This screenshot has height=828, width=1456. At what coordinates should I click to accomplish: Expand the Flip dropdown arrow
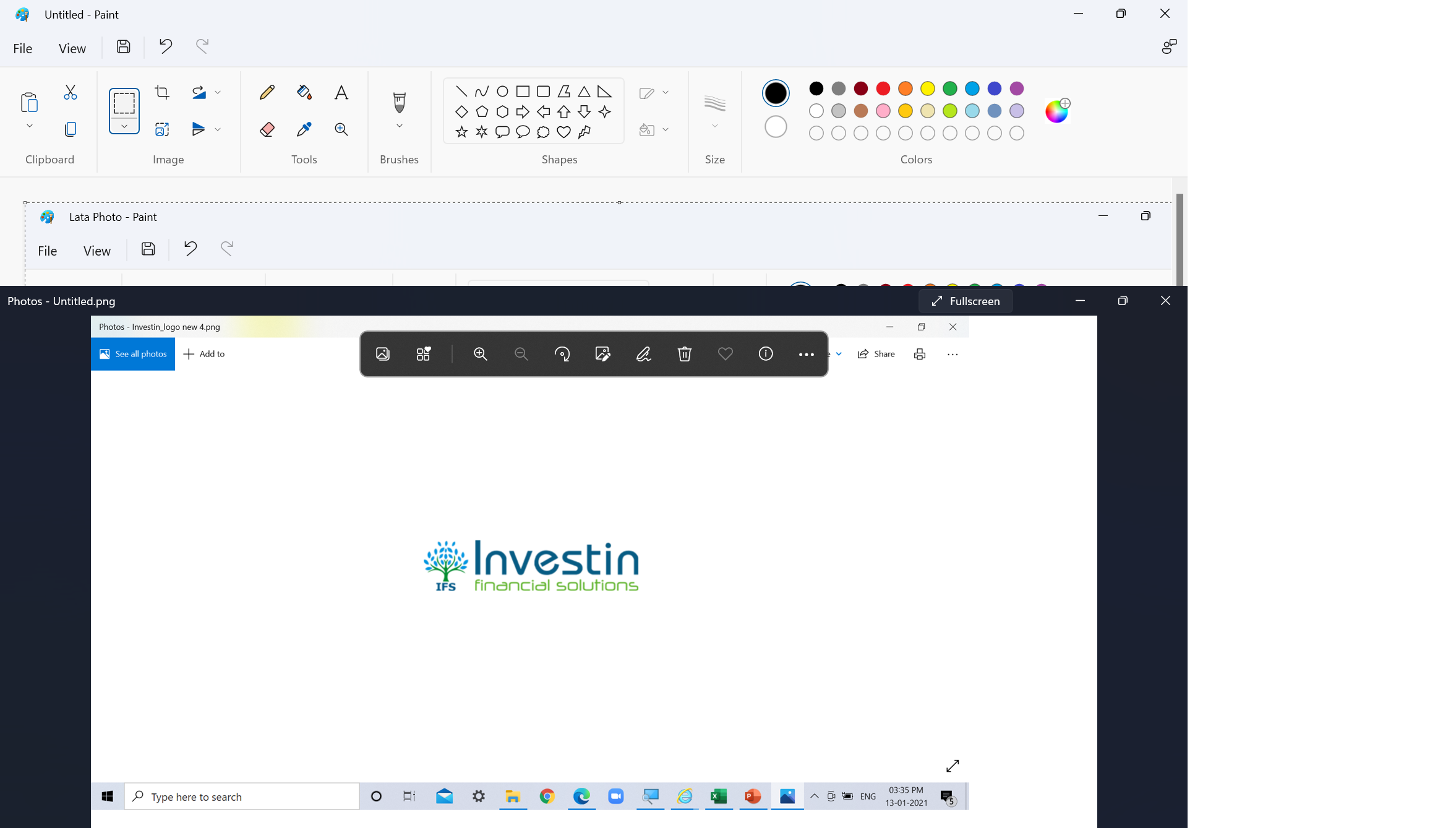pyautogui.click(x=218, y=129)
